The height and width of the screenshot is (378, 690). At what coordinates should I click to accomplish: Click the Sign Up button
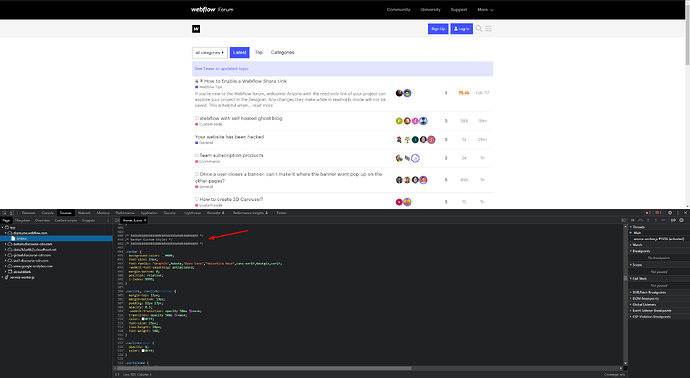(x=438, y=29)
